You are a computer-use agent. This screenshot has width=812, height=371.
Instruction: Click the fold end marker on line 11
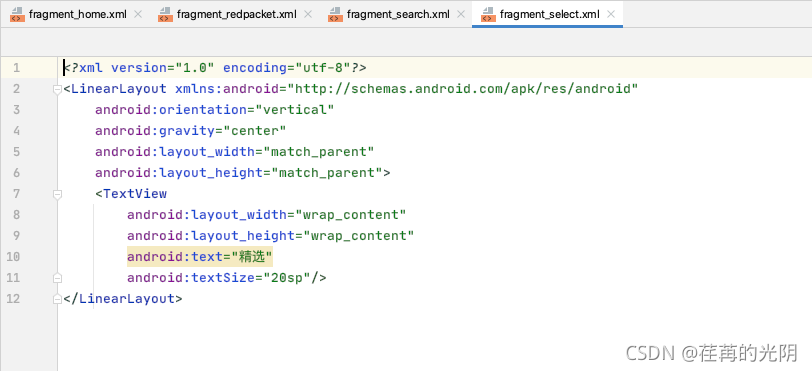pos(57,278)
